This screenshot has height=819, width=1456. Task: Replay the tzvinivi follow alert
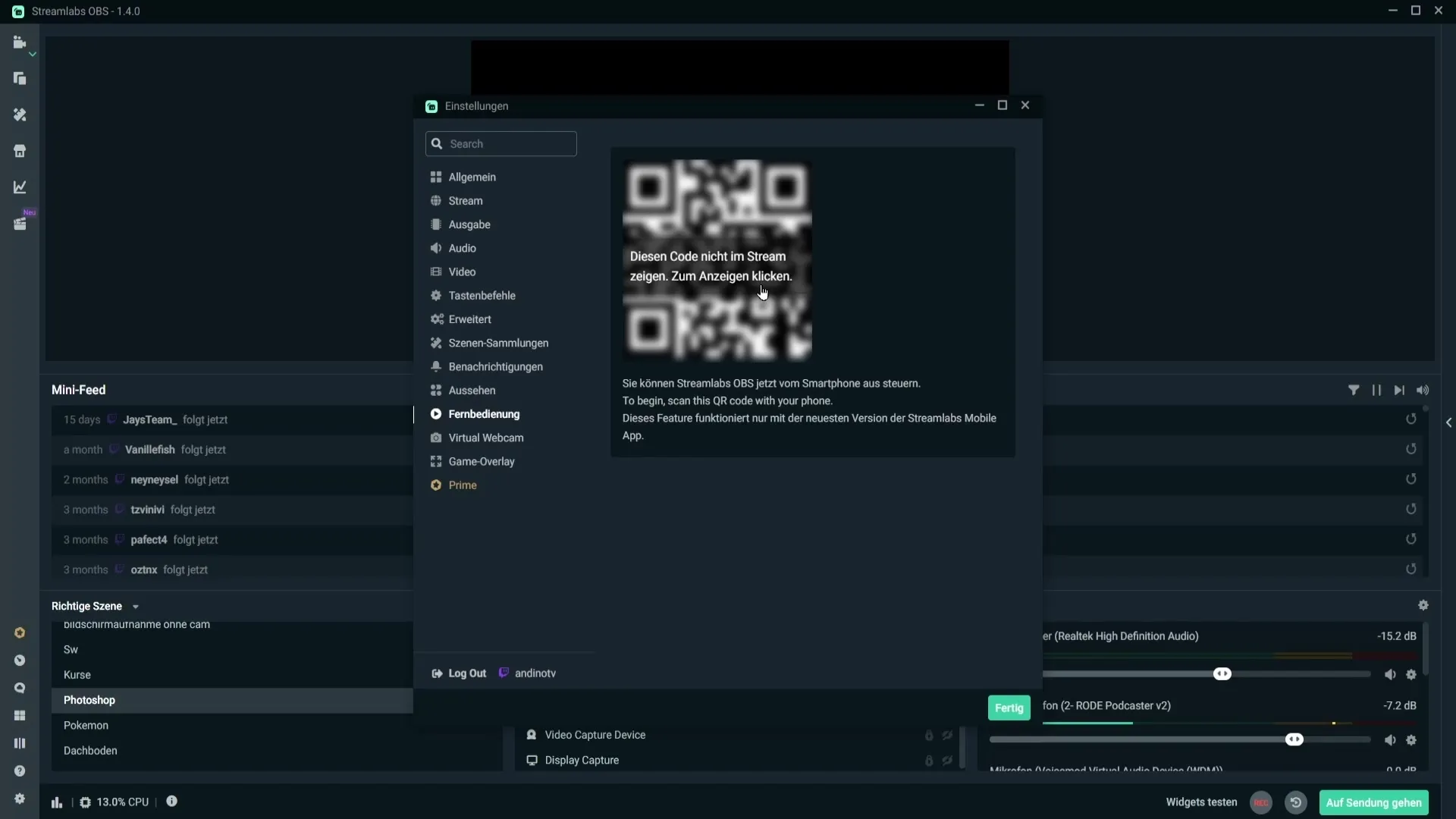(x=1411, y=510)
